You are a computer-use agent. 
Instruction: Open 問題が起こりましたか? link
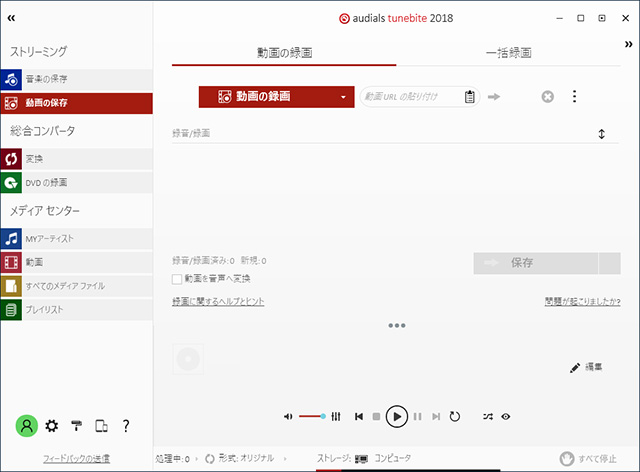pyautogui.click(x=582, y=301)
